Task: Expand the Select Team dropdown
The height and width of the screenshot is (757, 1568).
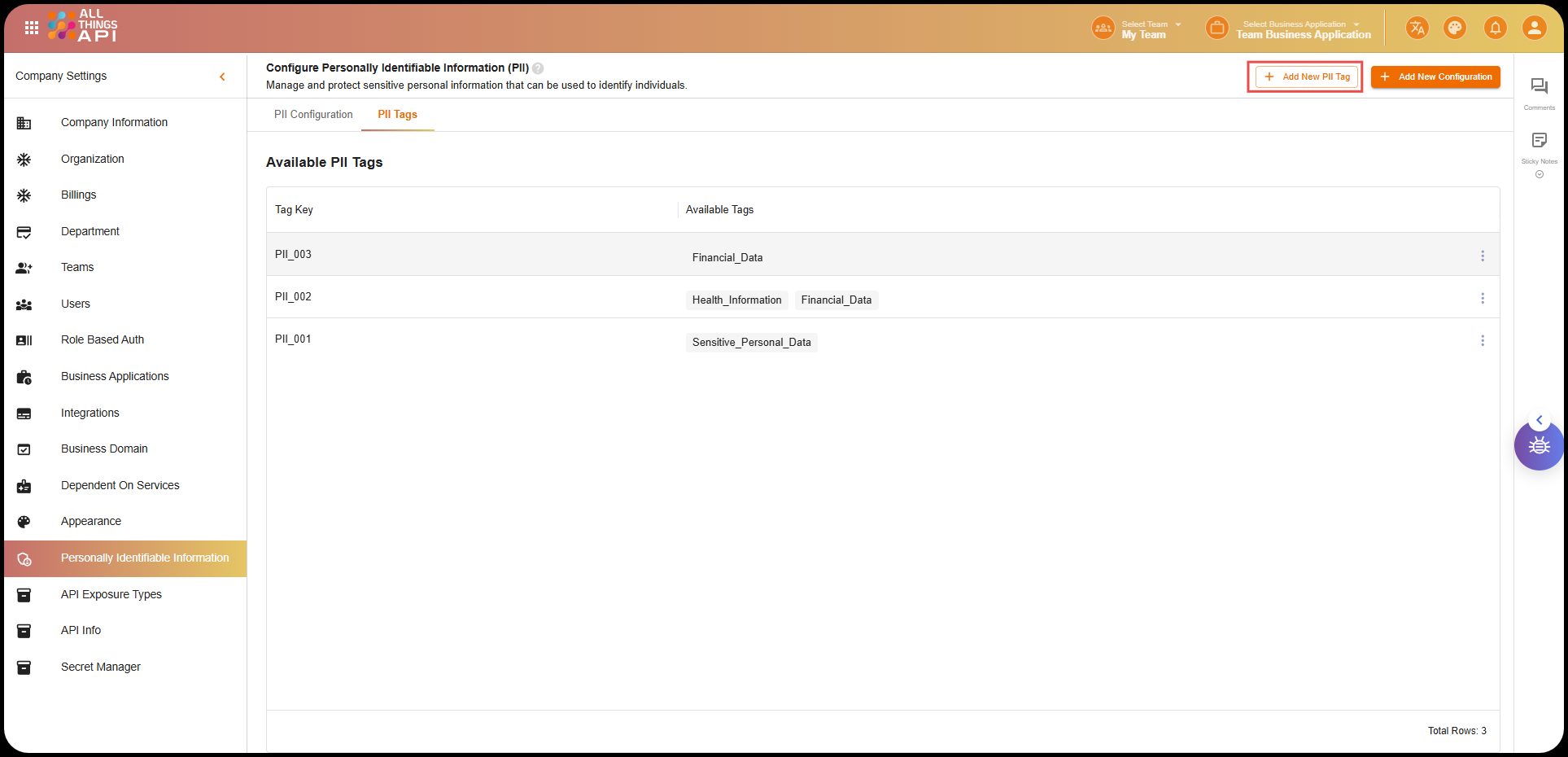Action: (1151, 29)
